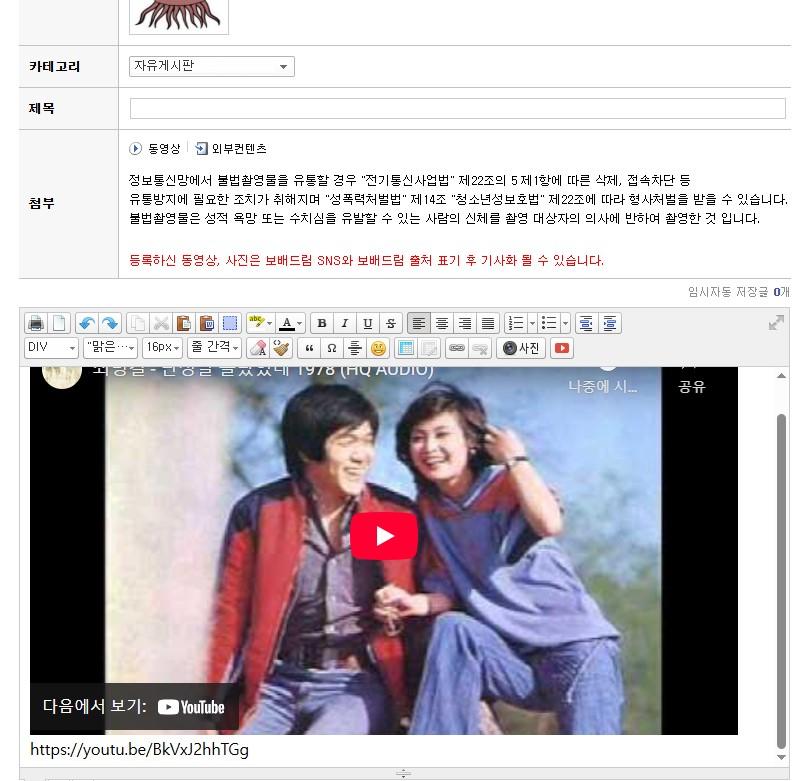
Task: Insert numbered list
Action: pos(516,323)
